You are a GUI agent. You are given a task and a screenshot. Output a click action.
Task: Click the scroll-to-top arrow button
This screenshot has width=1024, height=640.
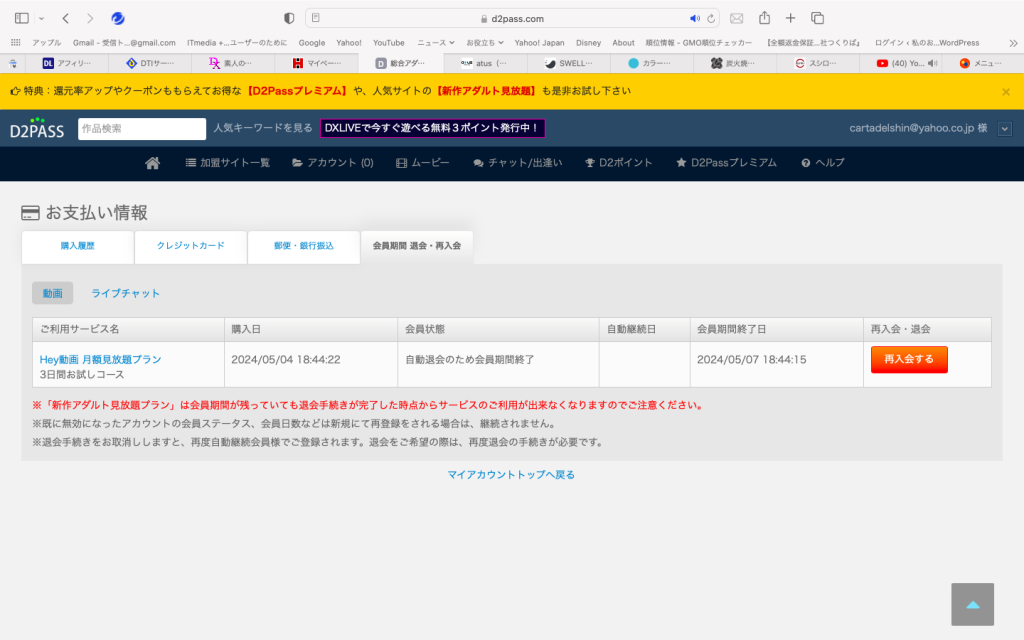(x=972, y=604)
